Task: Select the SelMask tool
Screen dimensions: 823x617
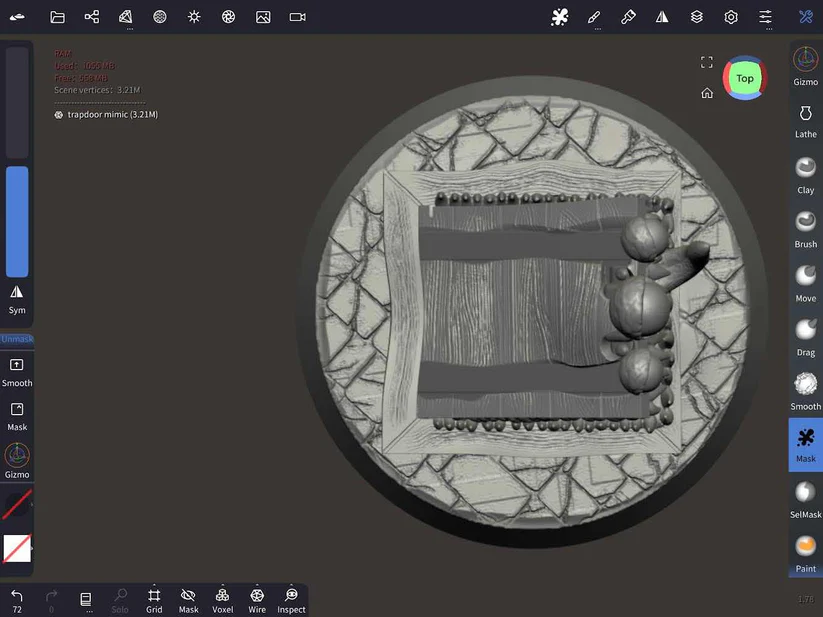Action: pos(805,501)
